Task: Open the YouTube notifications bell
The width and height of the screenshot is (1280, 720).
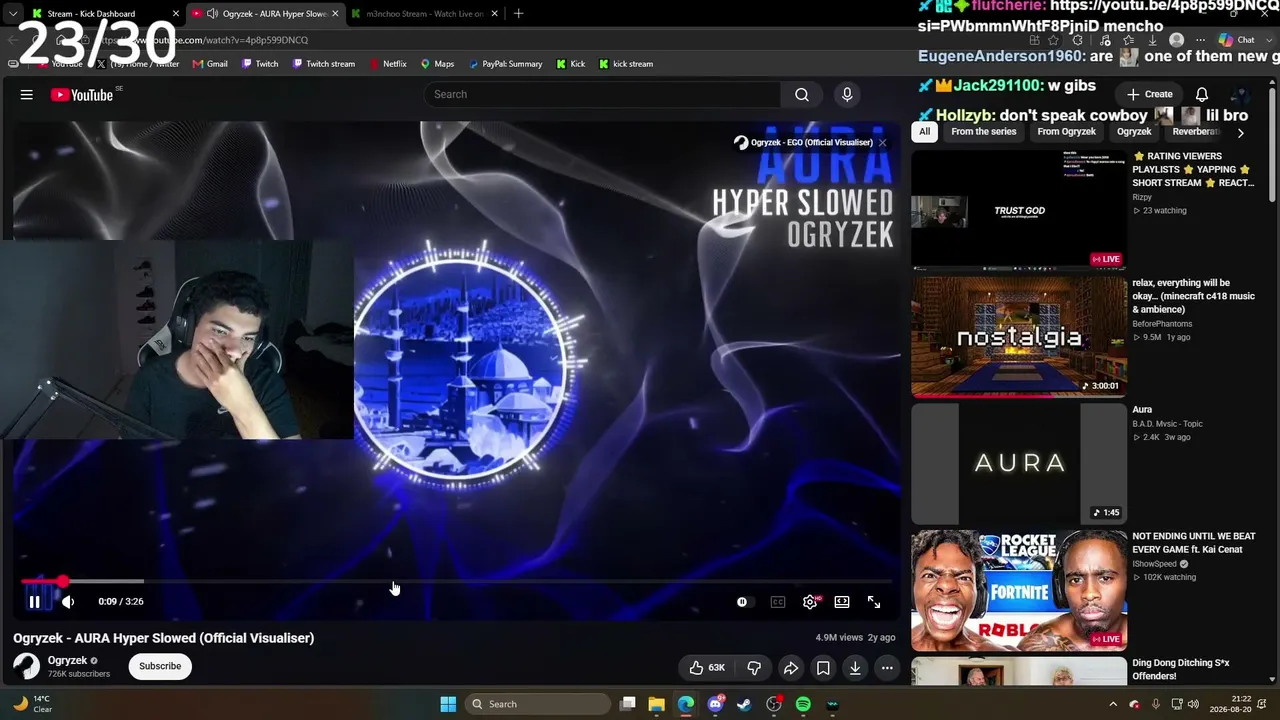Action: (1202, 94)
